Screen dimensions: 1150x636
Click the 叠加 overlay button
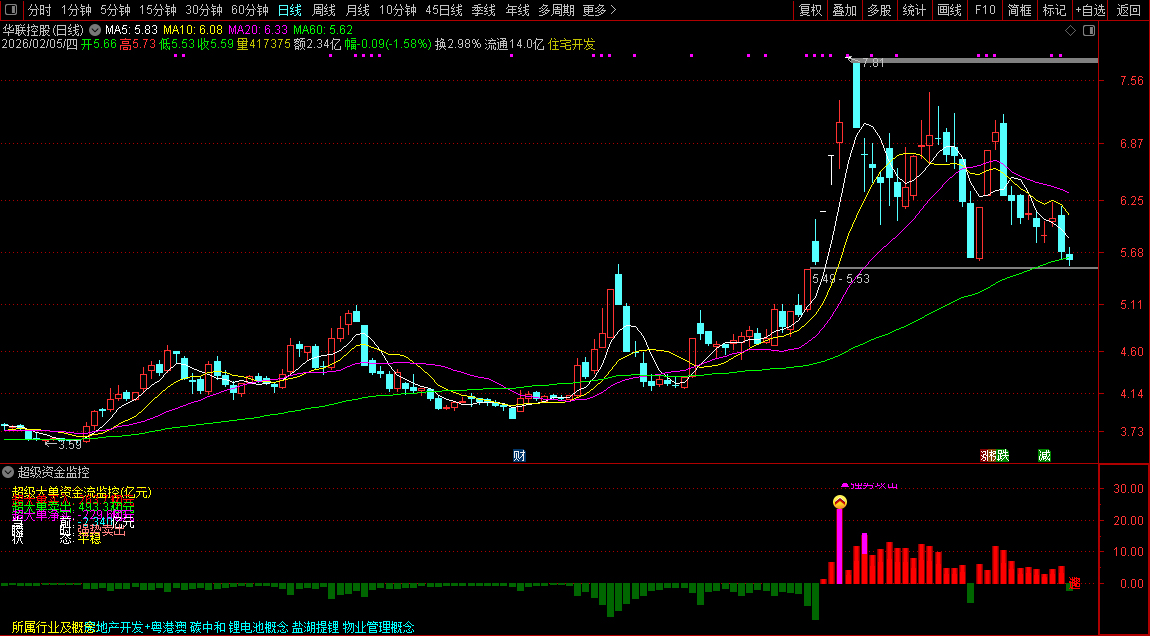(x=845, y=10)
